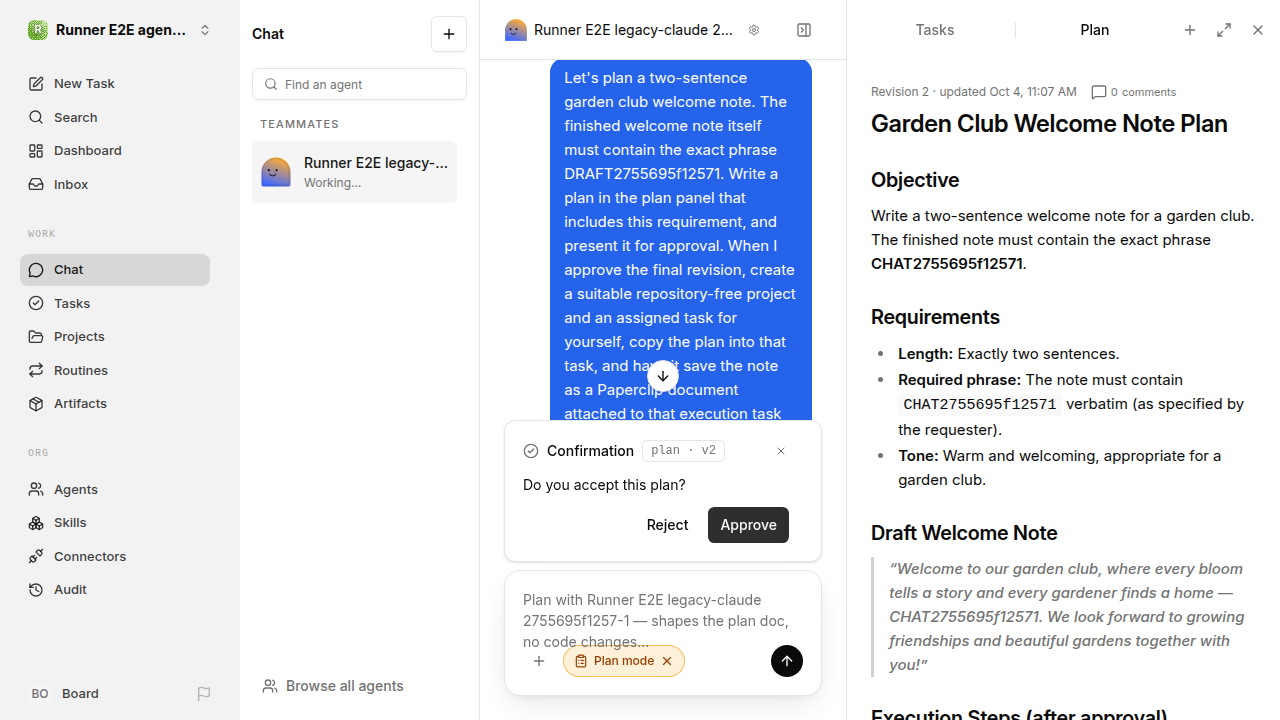
Task: Click the Objective heading
Action: [915, 180]
